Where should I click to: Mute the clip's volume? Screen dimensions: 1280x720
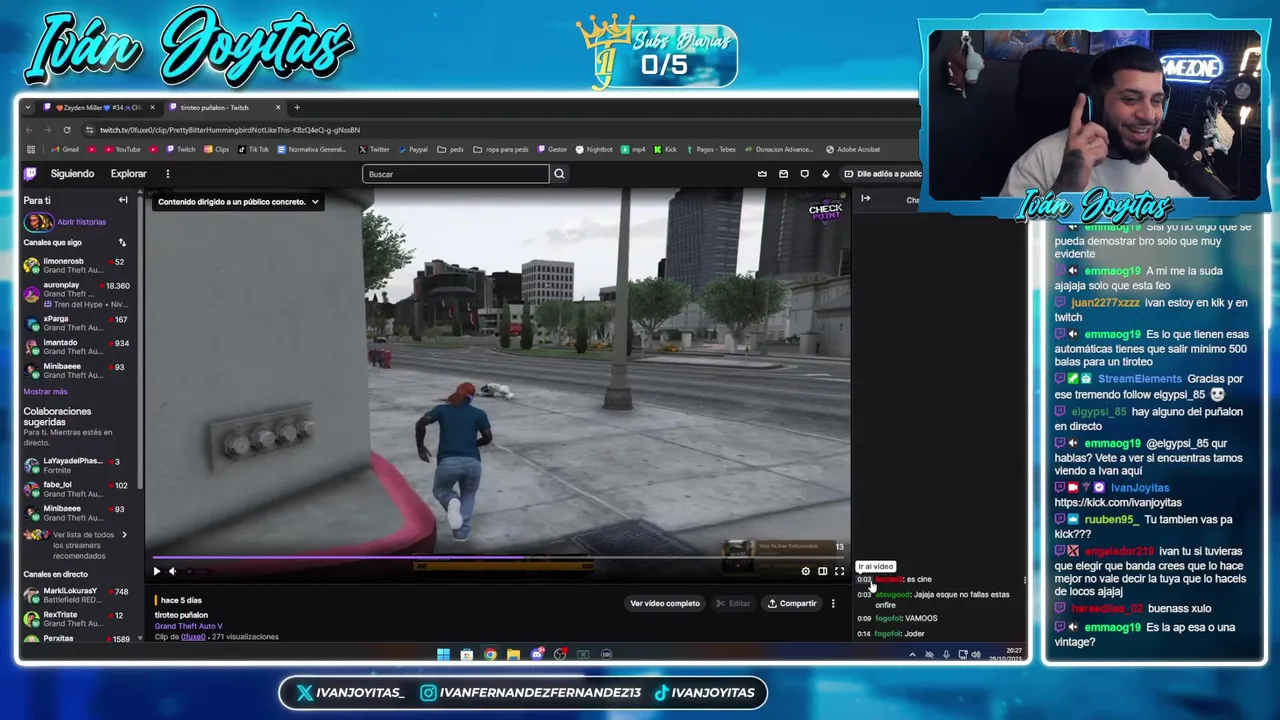[x=172, y=571]
